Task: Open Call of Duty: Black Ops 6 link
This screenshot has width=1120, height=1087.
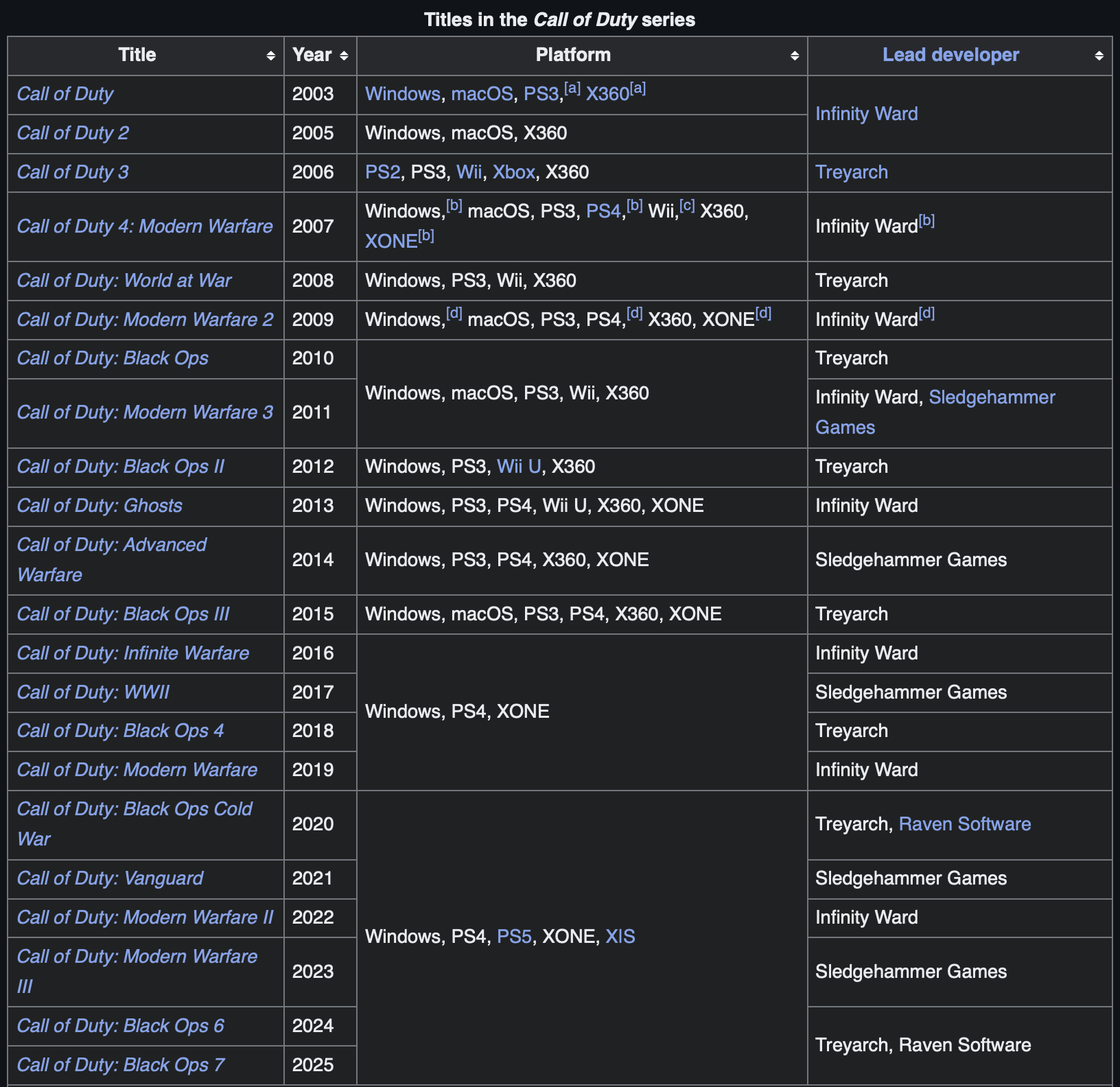Action: point(121,1026)
